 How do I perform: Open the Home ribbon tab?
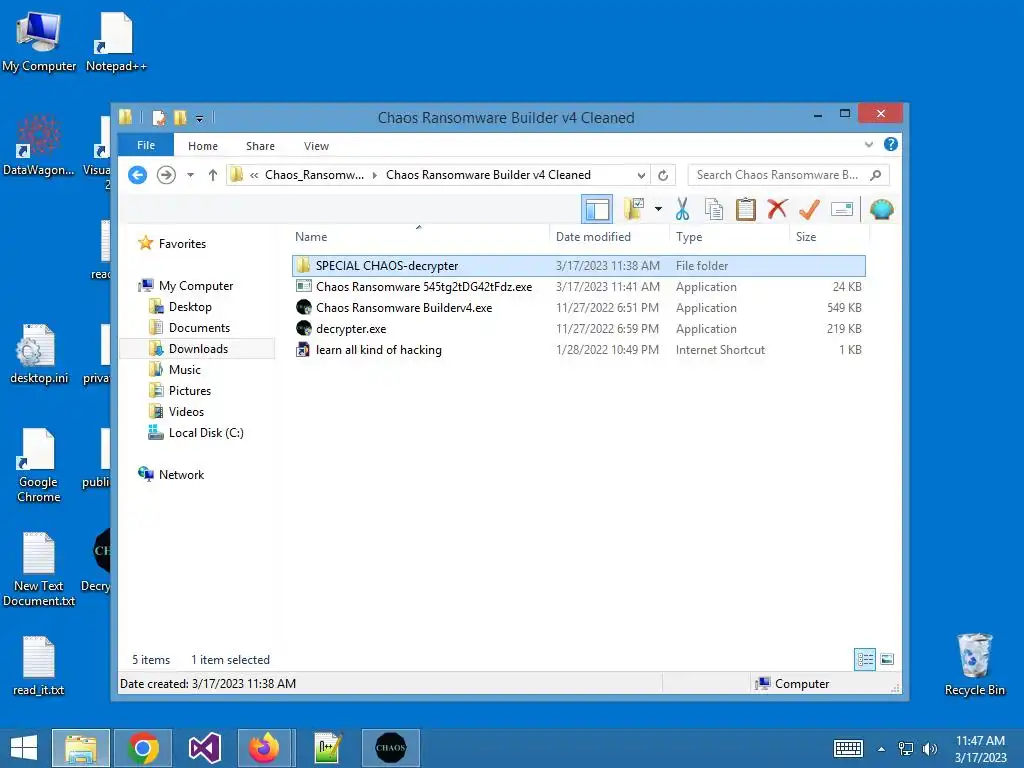tap(202, 146)
